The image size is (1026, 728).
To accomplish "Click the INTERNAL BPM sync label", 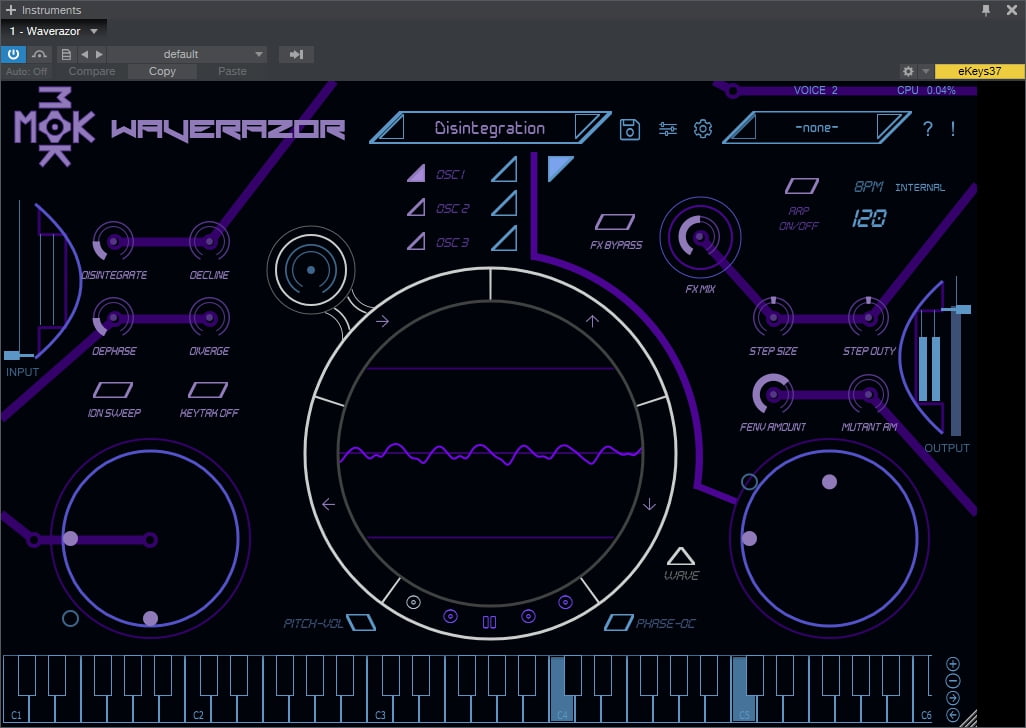I will [x=920, y=188].
